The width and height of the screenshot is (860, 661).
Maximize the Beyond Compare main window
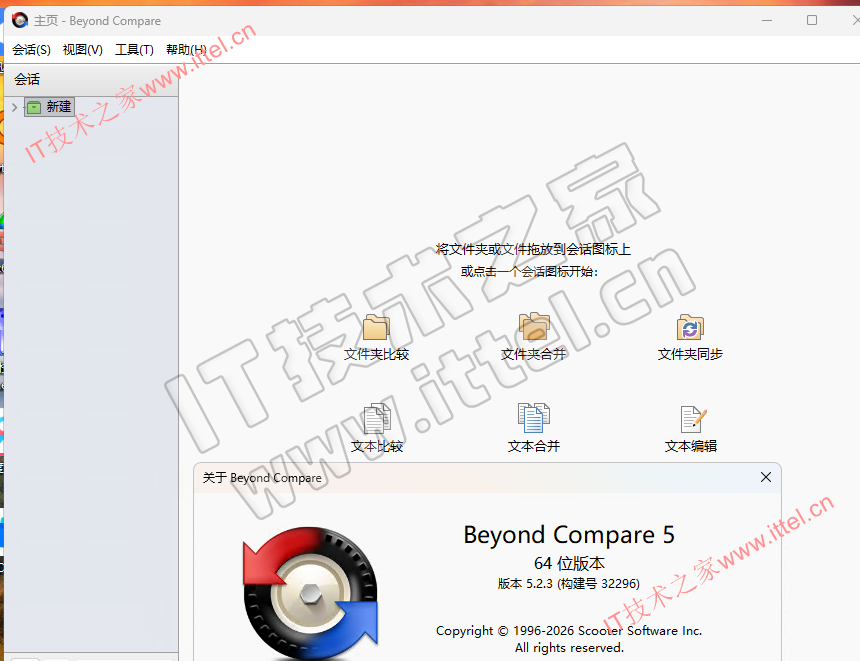click(x=812, y=20)
